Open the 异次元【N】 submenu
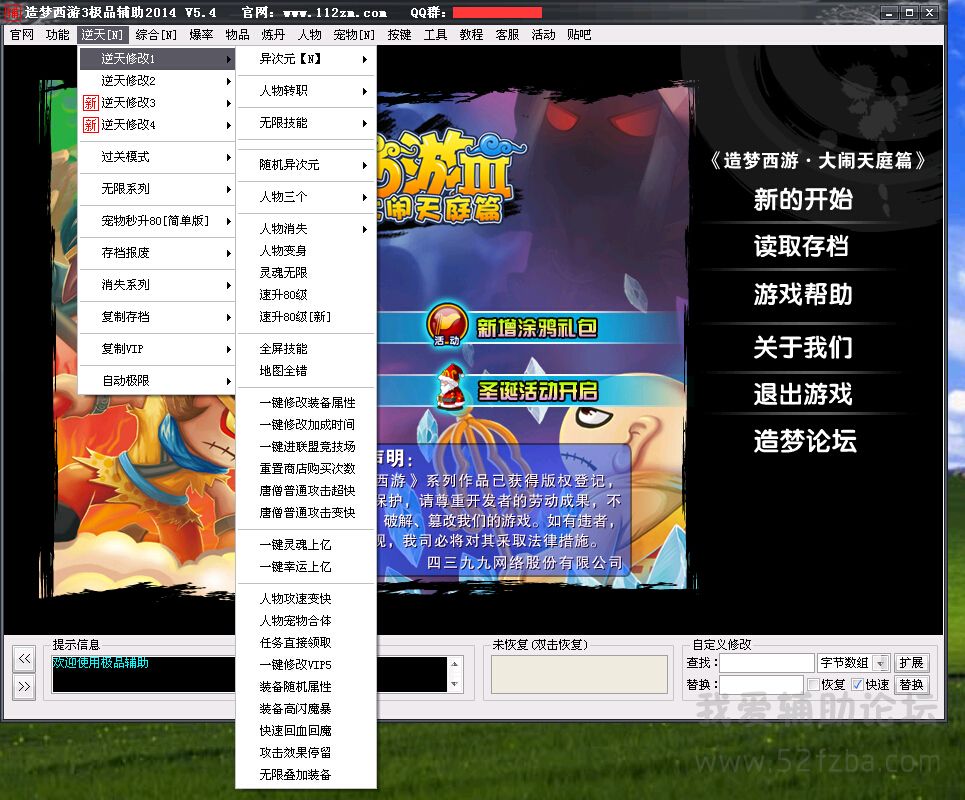The height and width of the screenshot is (800, 965). (306, 59)
